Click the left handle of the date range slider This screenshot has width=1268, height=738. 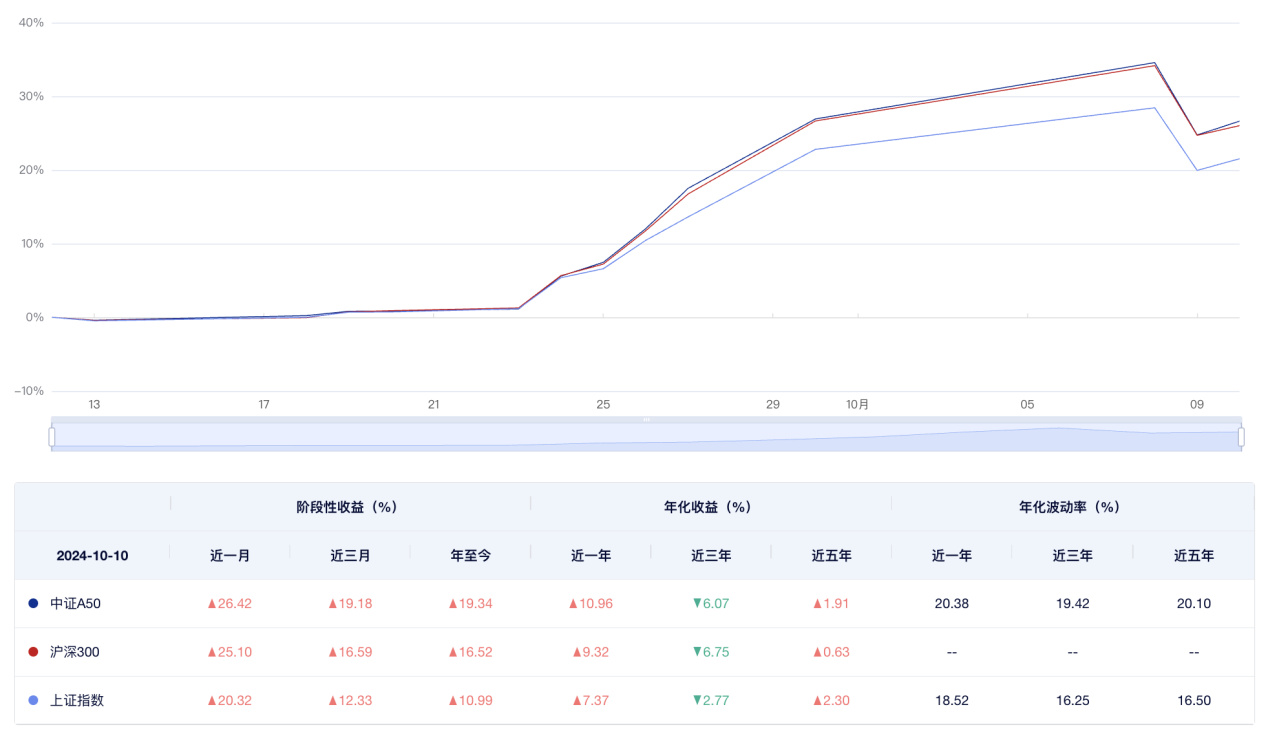(52, 436)
